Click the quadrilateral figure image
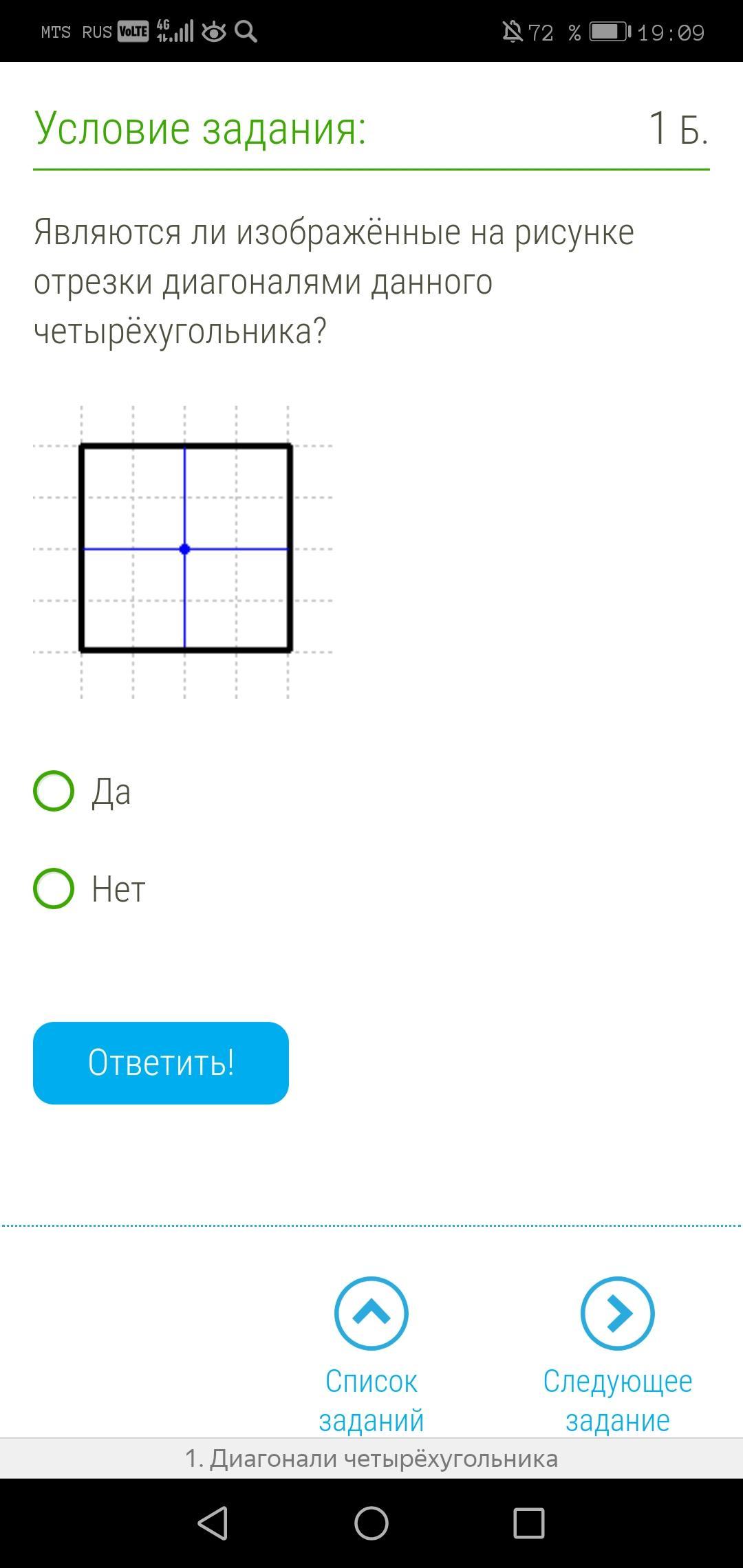This screenshot has height=1568, width=743. [184, 552]
